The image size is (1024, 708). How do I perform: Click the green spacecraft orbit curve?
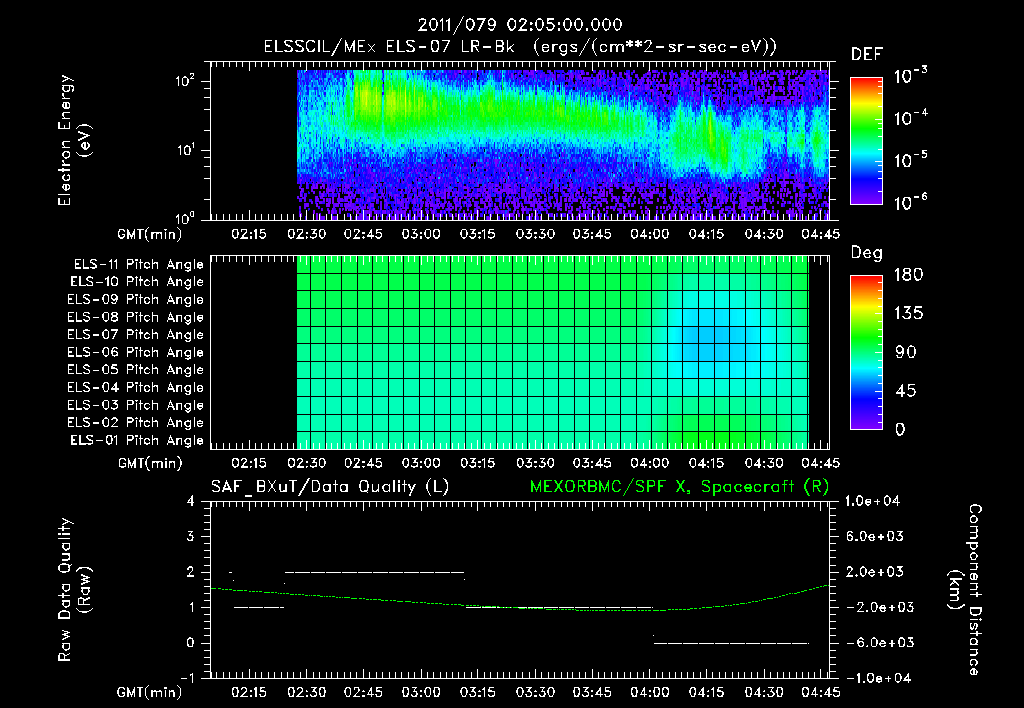click(520, 600)
